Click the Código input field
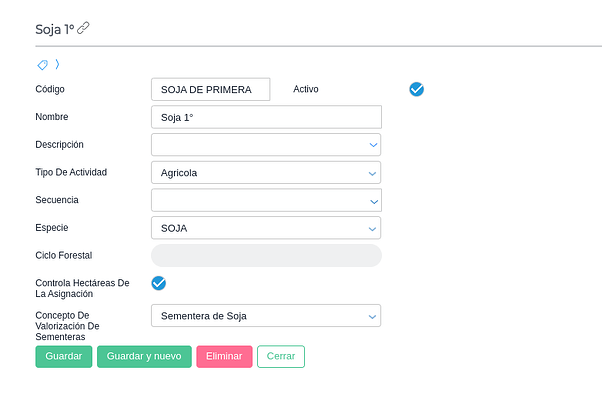This screenshot has width=602, height=404. (210, 90)
